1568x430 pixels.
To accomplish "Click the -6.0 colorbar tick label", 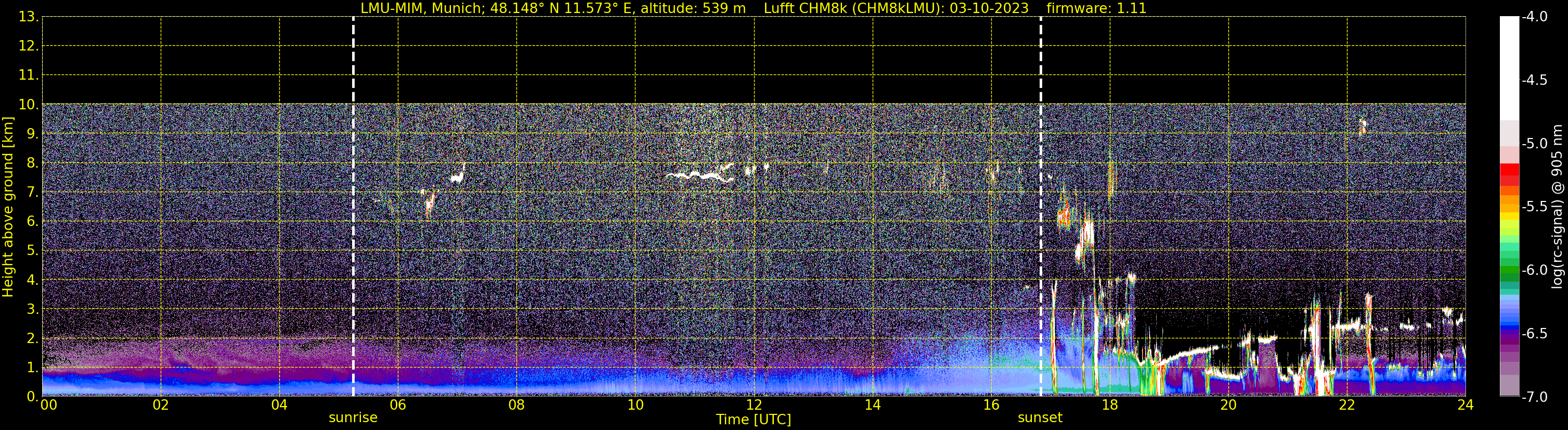I will [x=1534, y=270].
